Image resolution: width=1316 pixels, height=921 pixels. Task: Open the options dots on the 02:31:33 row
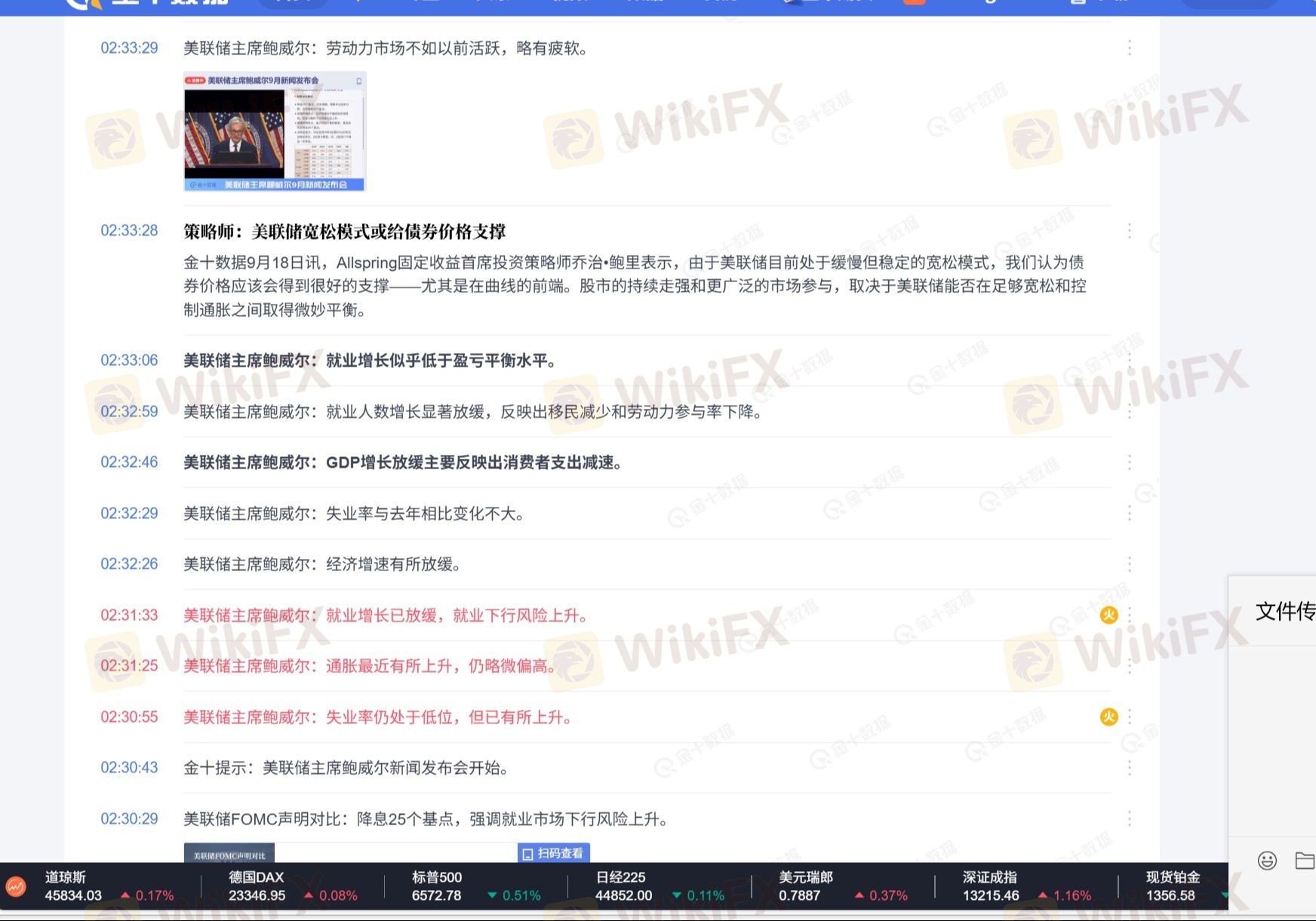(1129, 616)
